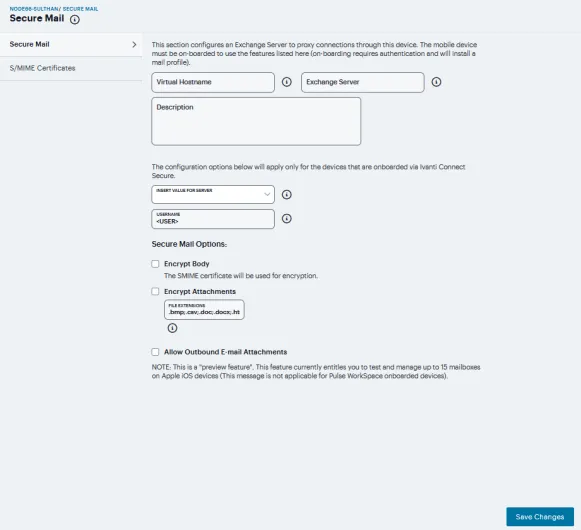Image resolution: width=581 pixels, height=530 pixels.
Task: Focus the Exchange Server input field
Action: [x=363, y=82]
